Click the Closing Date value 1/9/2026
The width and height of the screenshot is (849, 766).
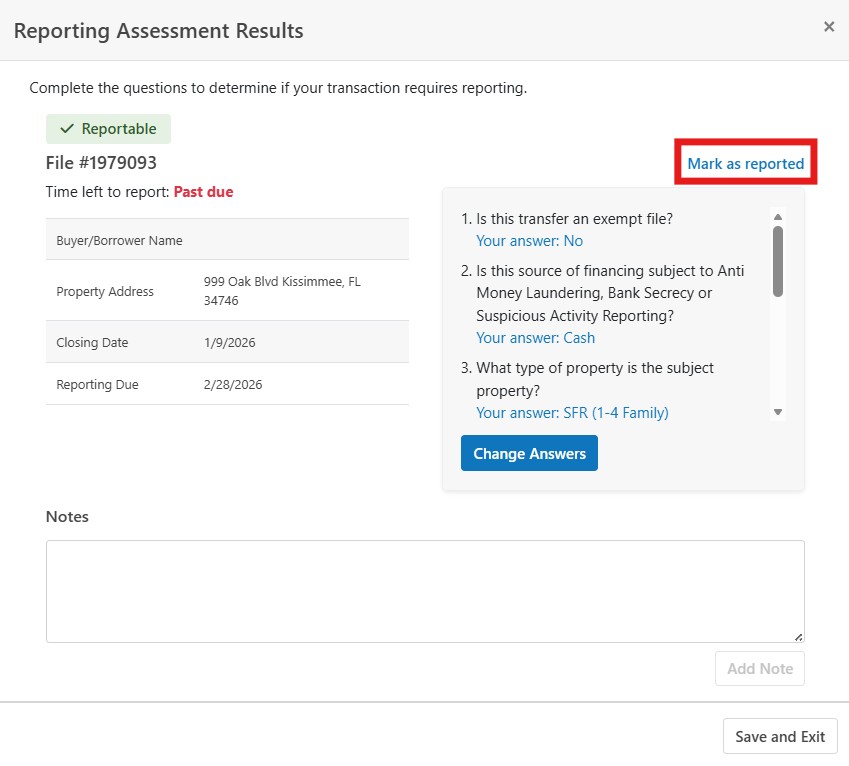point(229,342)
